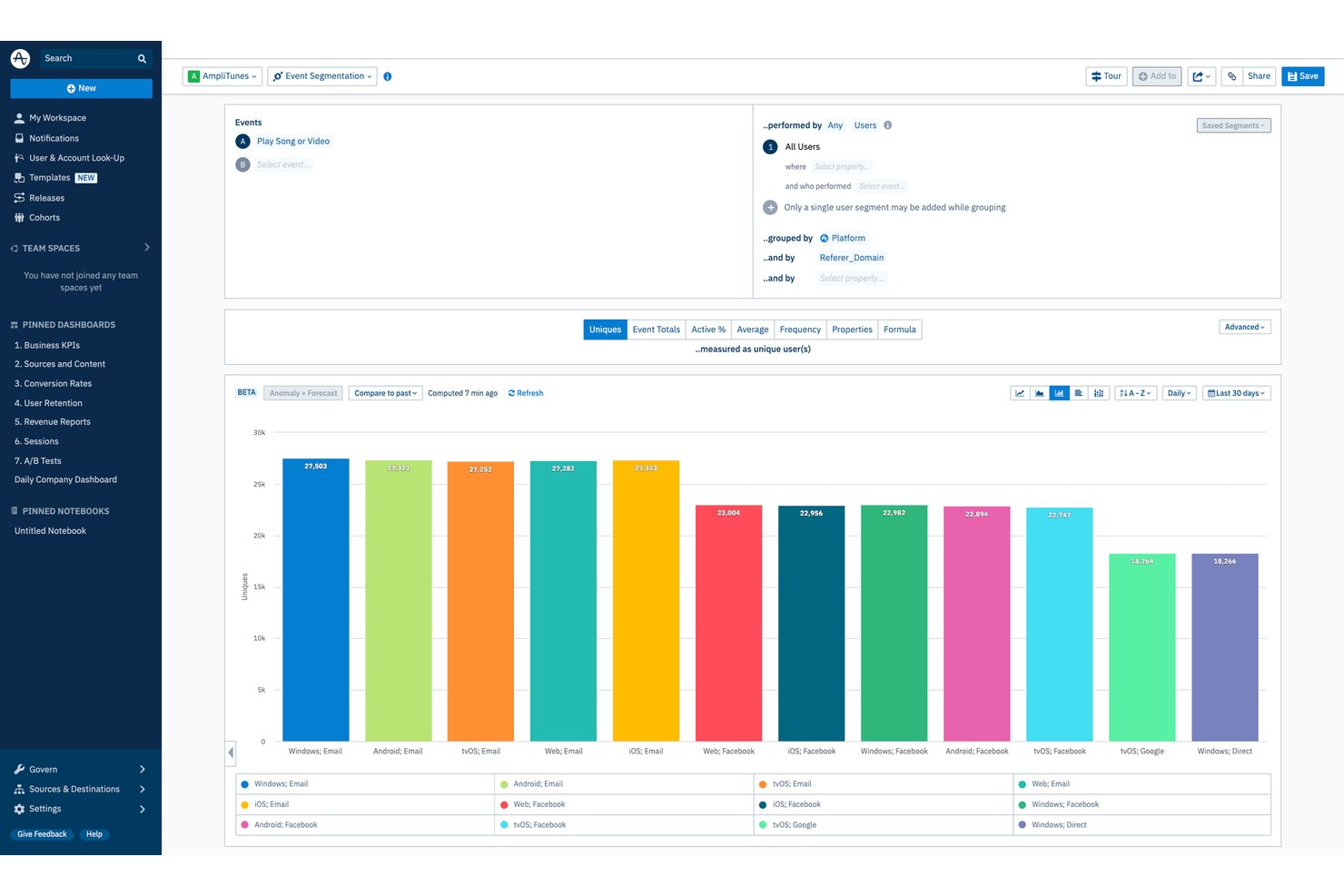Select the stacked area chart icon
This screenshot has width=1344, height=896.
coord(1040,393)
